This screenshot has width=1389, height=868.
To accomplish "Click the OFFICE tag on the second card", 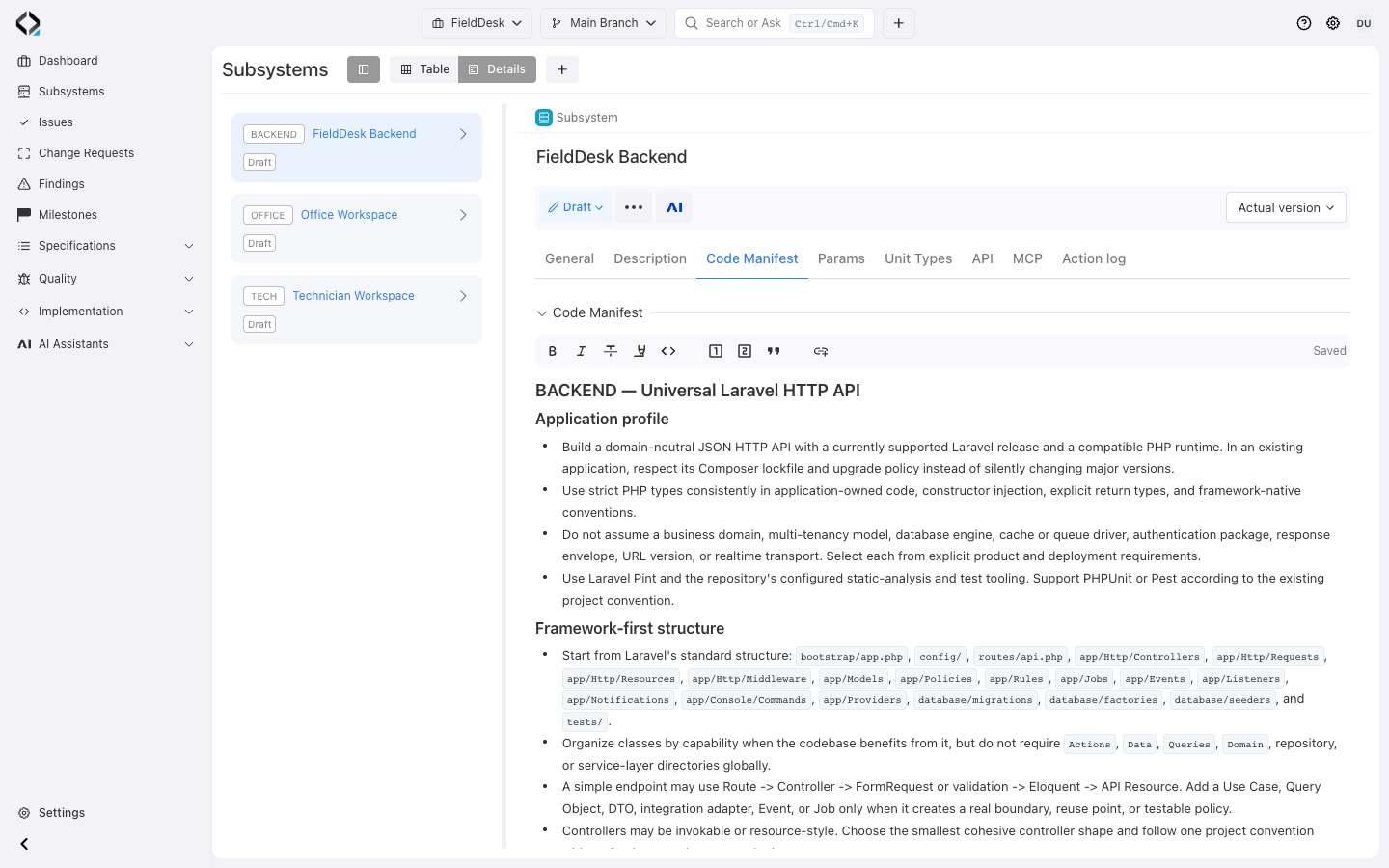I will pos(268,215).
